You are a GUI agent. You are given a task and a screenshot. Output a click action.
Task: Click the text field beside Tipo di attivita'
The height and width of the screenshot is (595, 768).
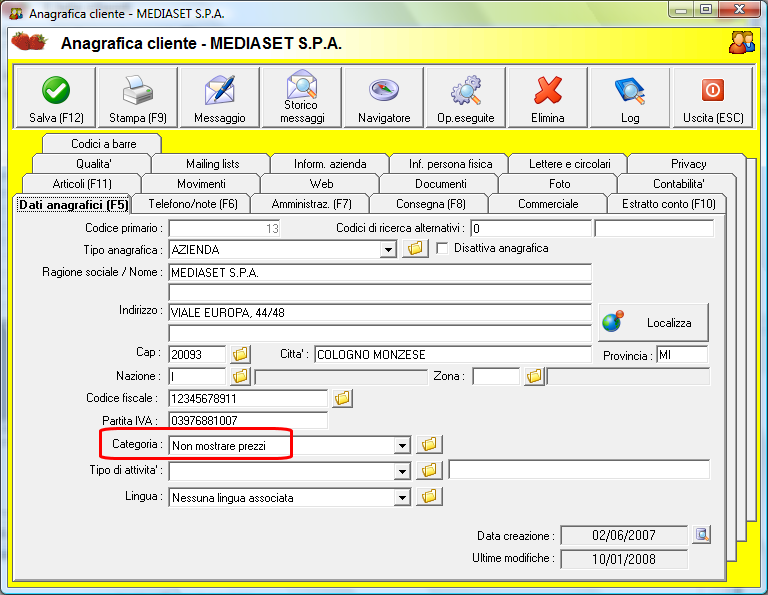tap(579, 469)
